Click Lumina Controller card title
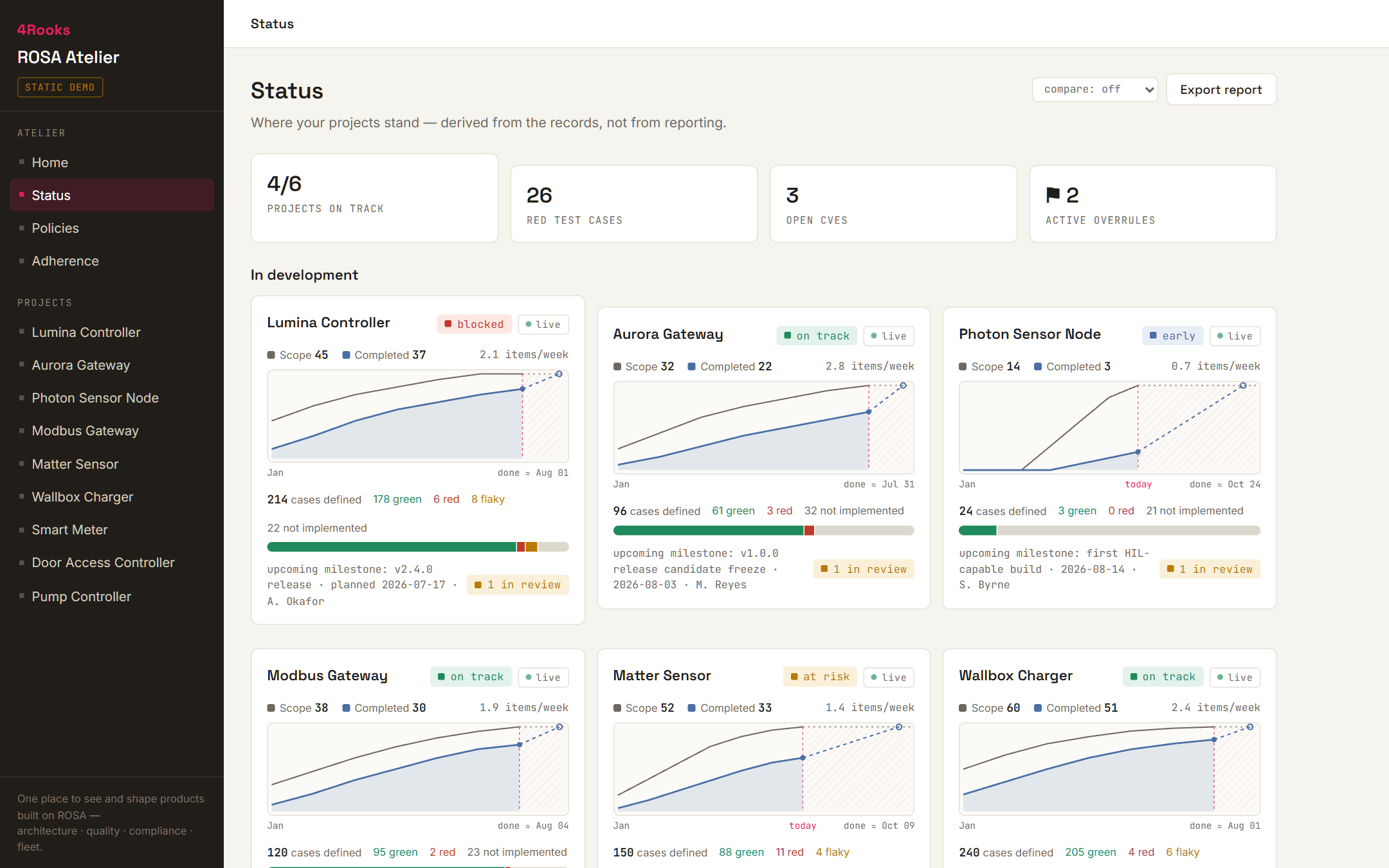The image size is (1389, 868). pos(329,323)
